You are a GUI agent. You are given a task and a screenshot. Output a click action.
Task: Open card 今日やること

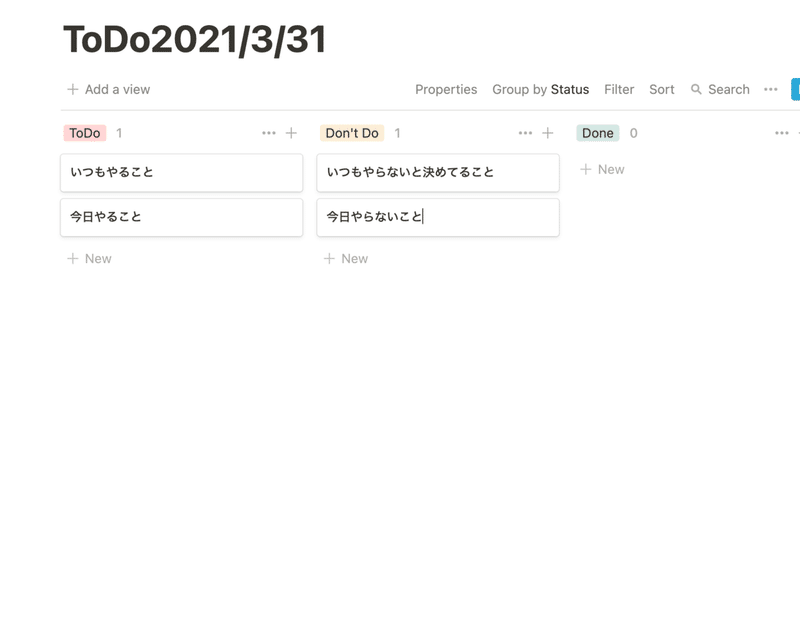pyautogui.click(x=182, y=217)
